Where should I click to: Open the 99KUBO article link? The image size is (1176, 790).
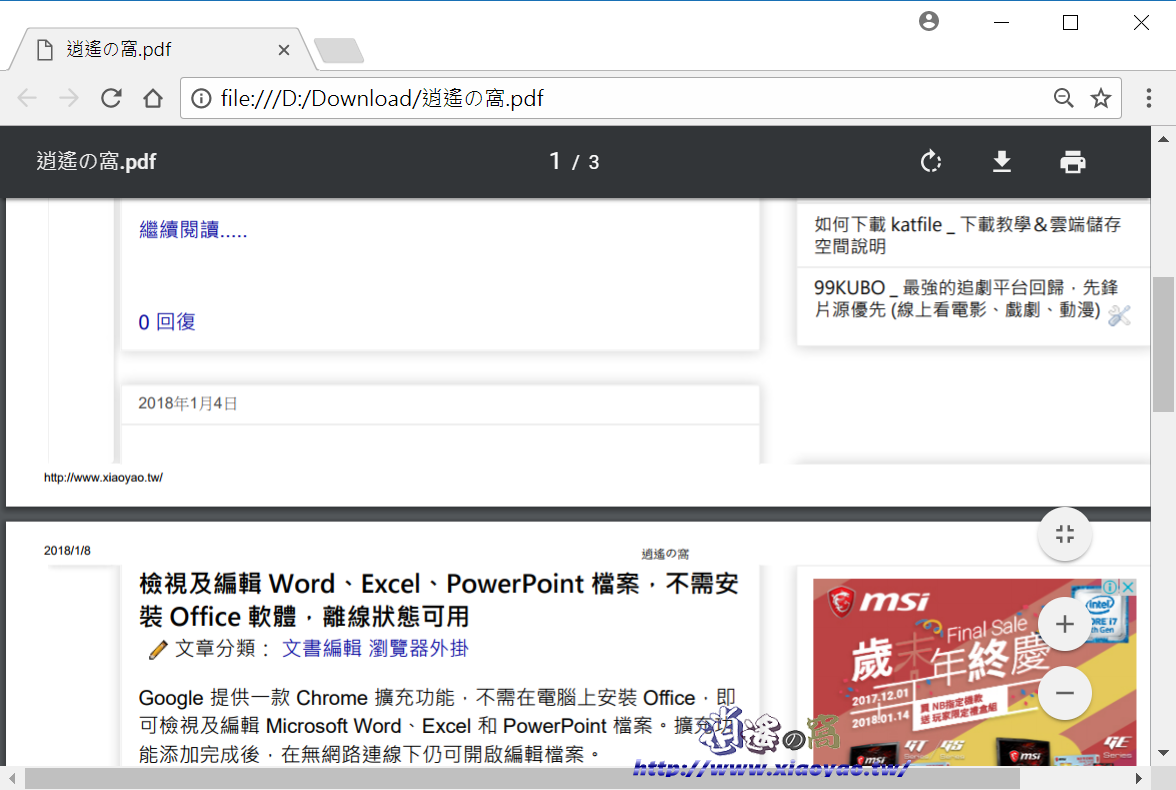(966, 298)
